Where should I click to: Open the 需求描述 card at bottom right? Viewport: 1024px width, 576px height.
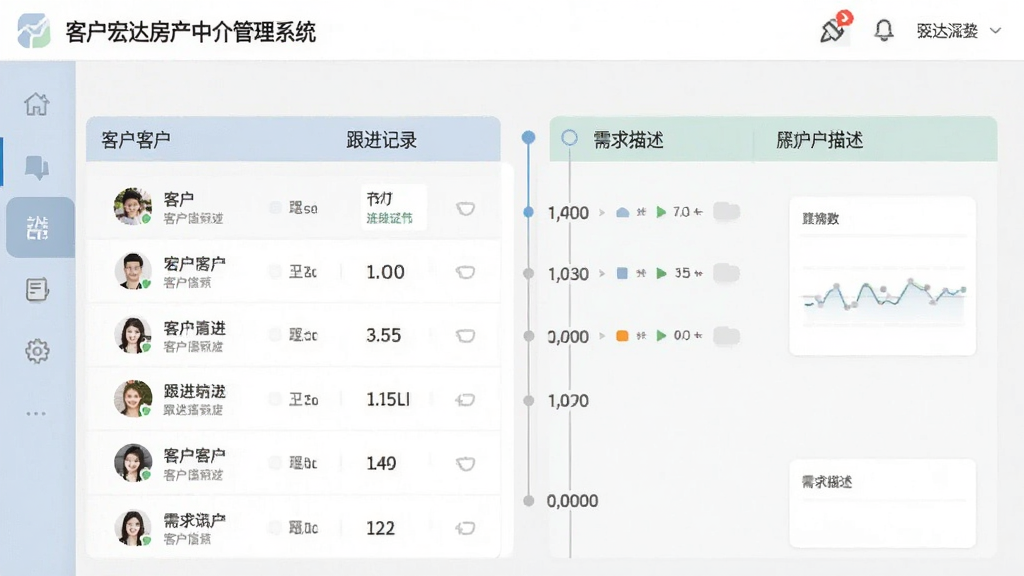[883, 503]
